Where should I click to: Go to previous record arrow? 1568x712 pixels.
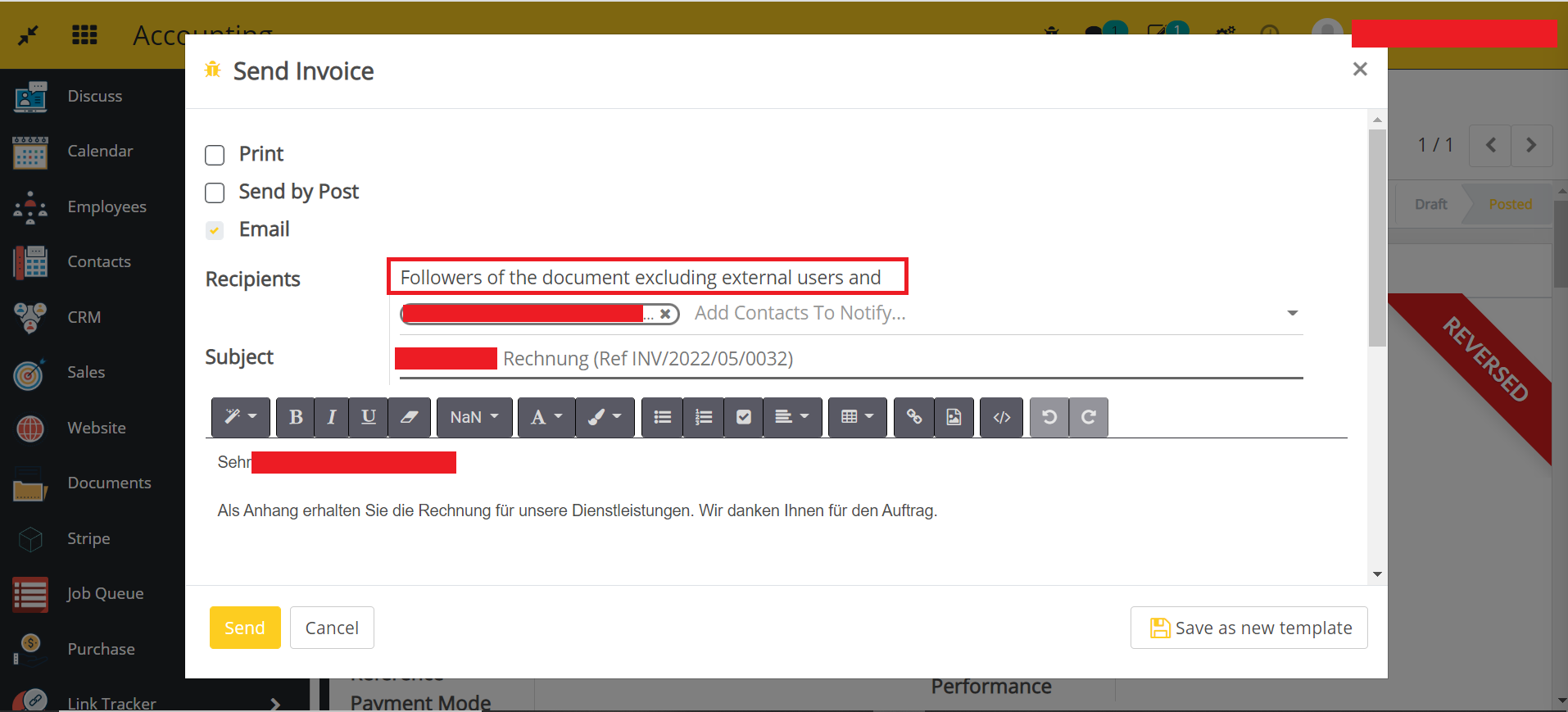(1490, 145)
